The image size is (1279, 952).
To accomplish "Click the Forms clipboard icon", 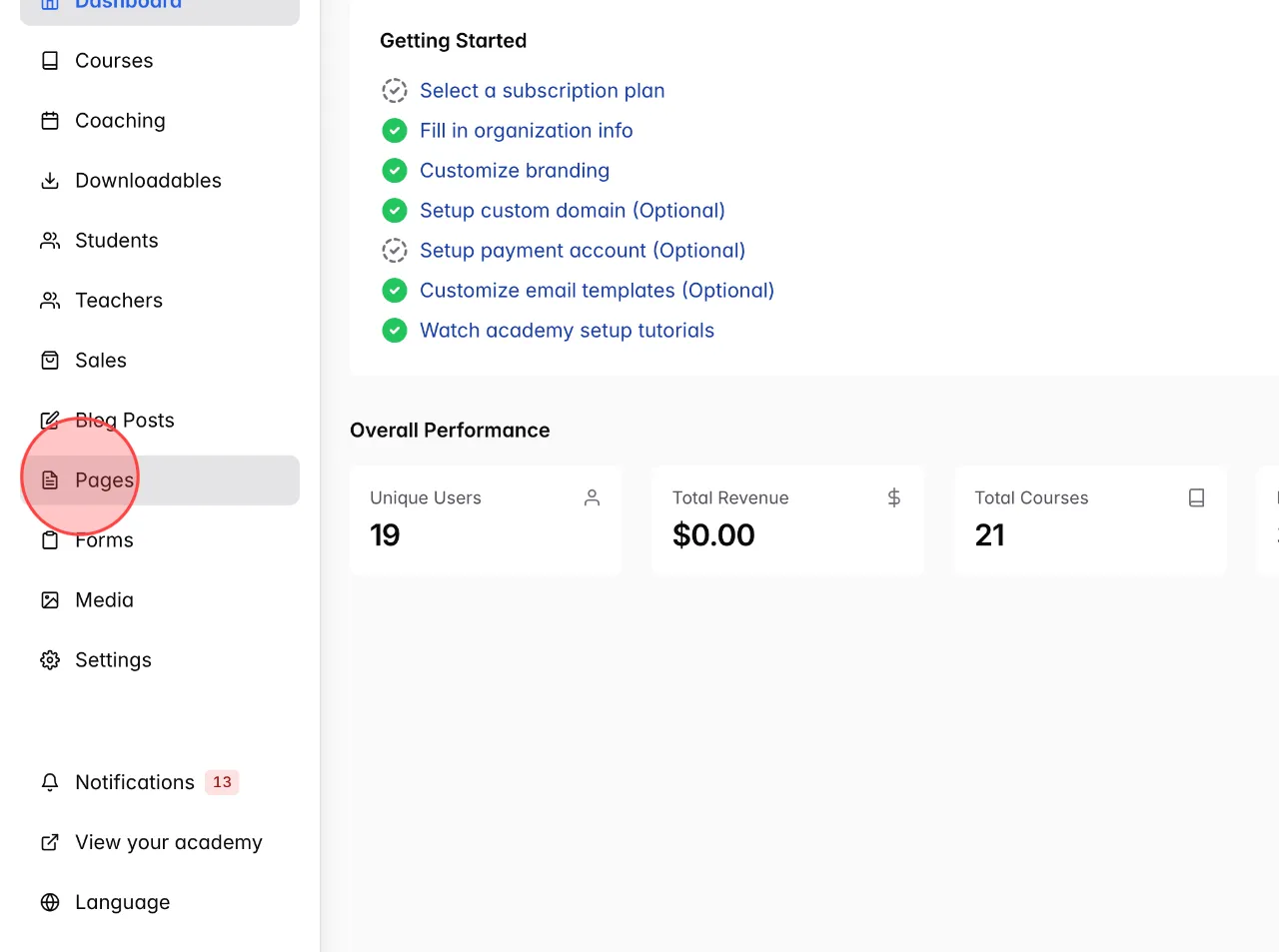I will click(x=50, y=540).
